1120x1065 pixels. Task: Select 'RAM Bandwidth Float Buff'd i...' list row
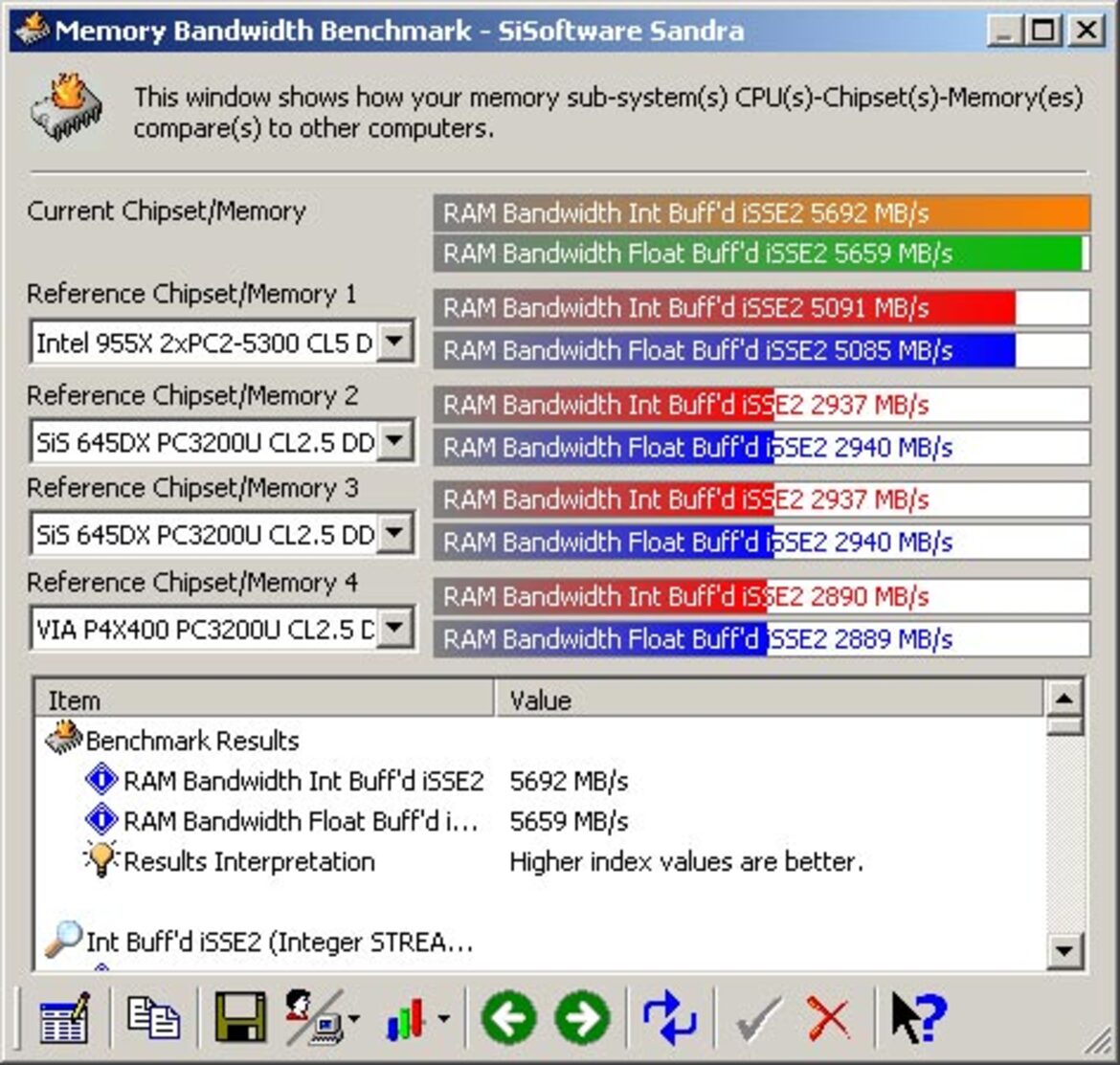pyautogui.click(x=301, y=821)
